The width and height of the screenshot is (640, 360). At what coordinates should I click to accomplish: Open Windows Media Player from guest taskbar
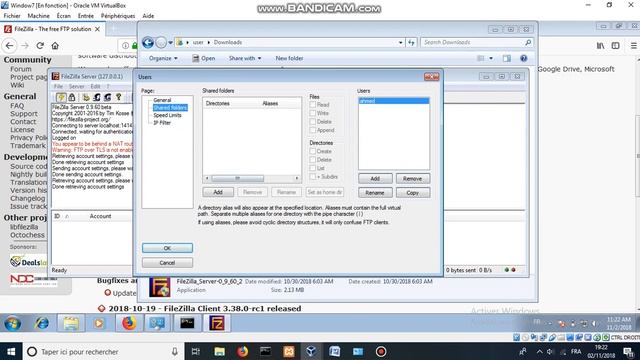tap(99, 323)
